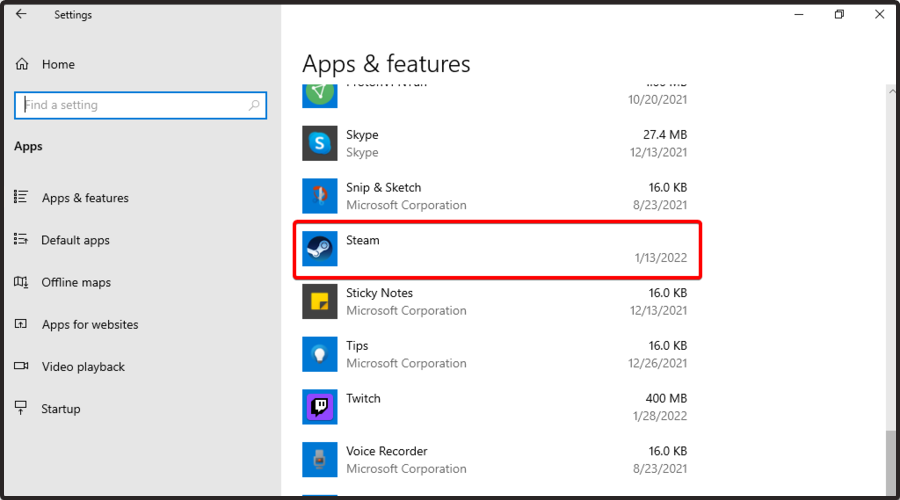Restore down the Settings window

click(839, 14)
